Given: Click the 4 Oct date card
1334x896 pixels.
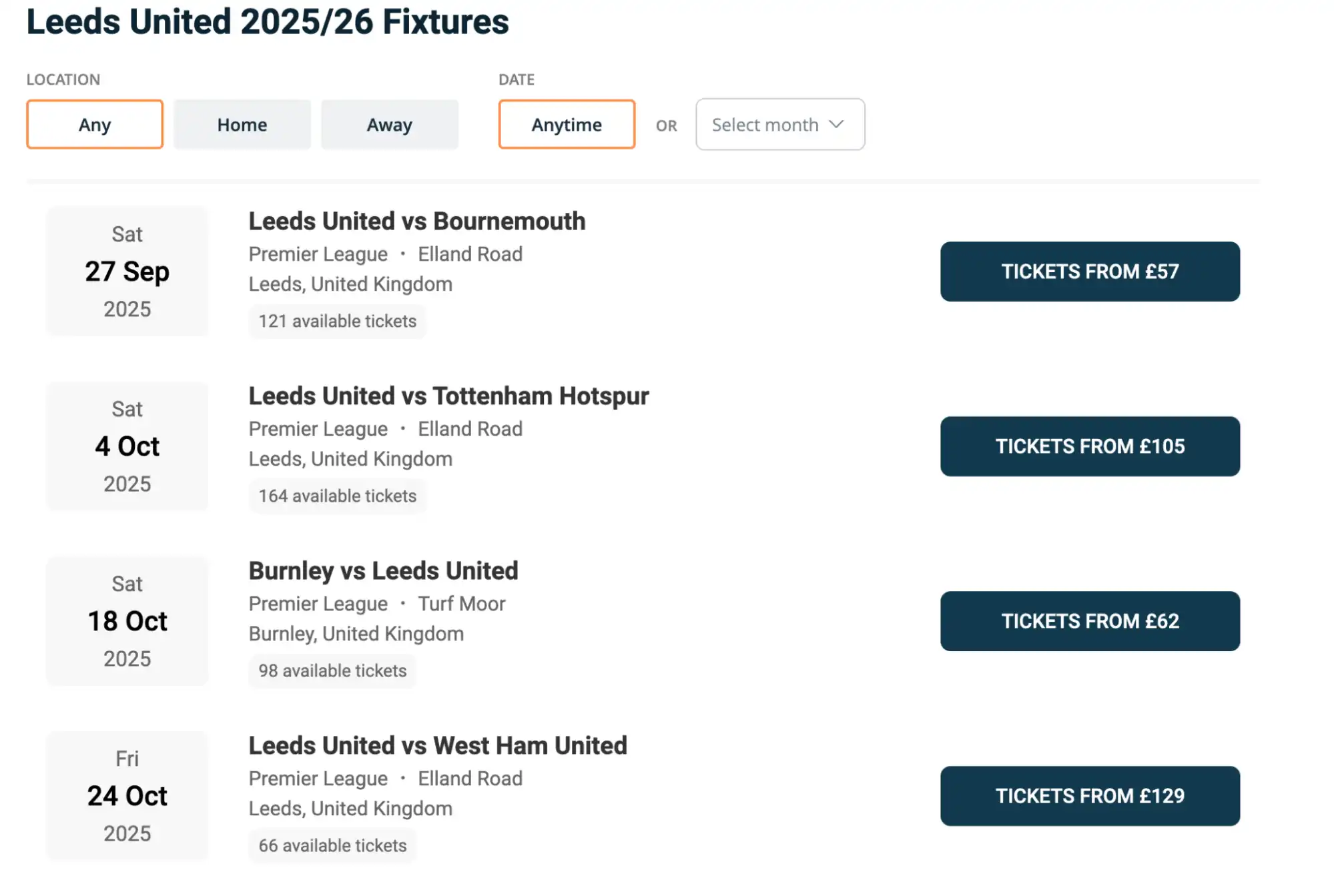Looking at the screenshot, I should 127,446.
